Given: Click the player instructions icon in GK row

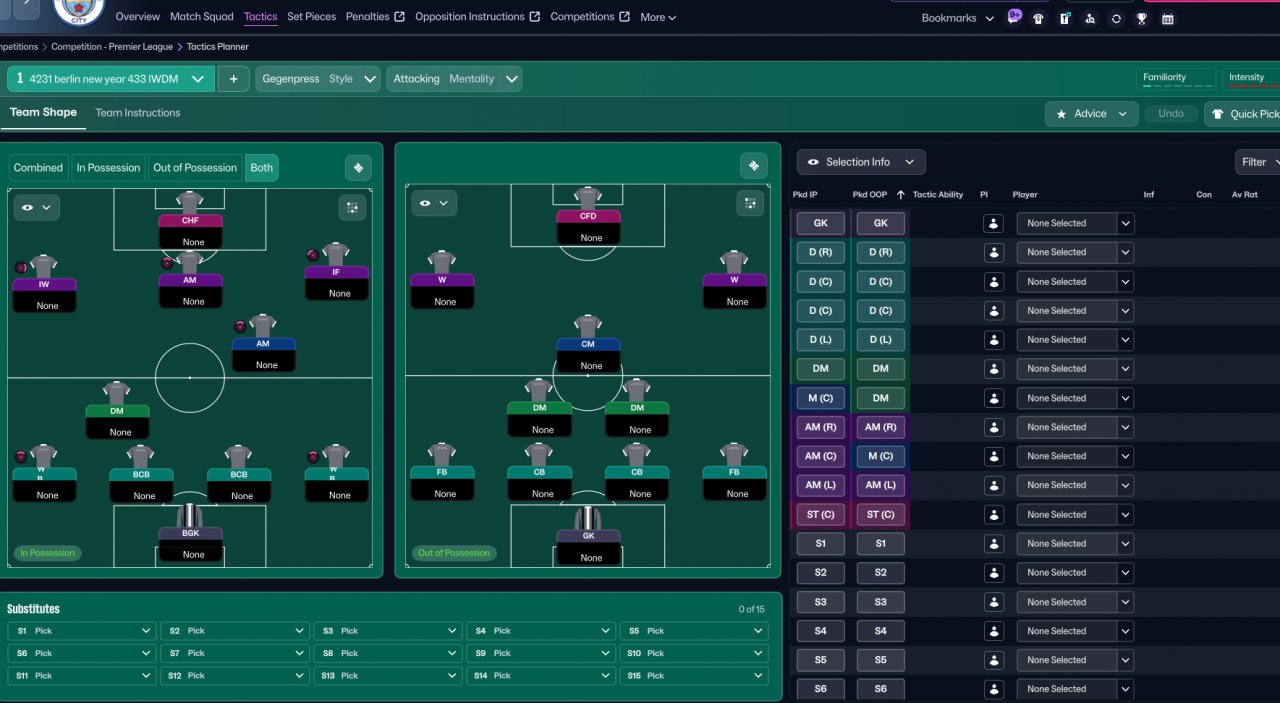Looking at the screenshot, I should (x=994, y=223).
